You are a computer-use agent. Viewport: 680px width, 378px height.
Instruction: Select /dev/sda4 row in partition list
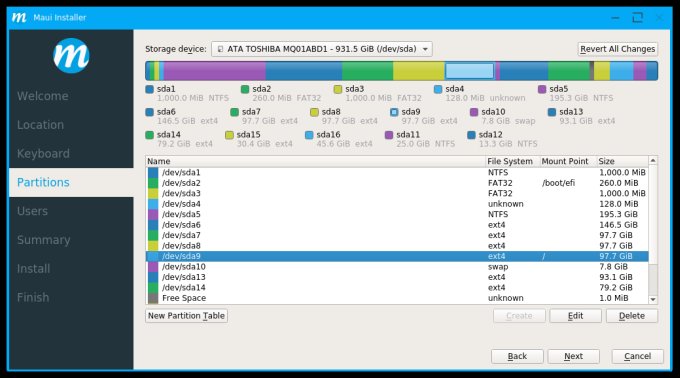tap(397, 204)
